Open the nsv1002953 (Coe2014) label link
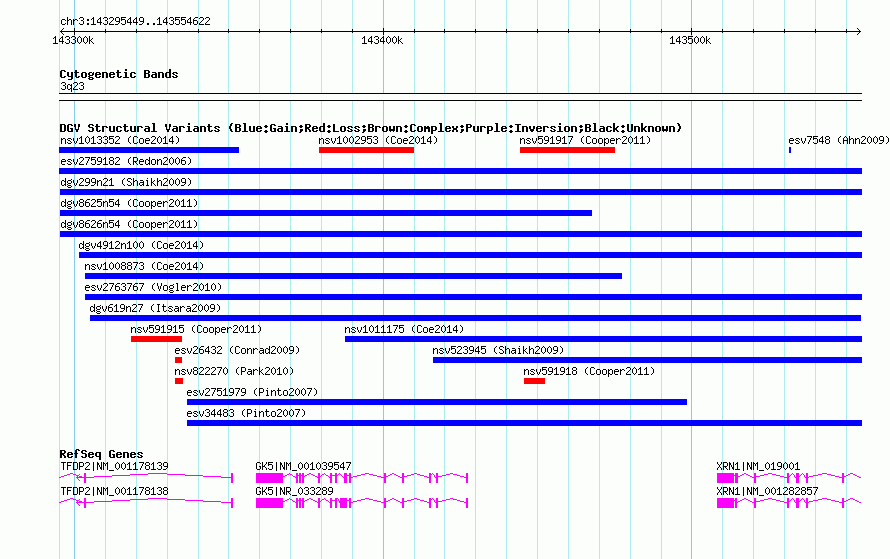The width and height of the screenshot is (890, 559). (378, 140)
